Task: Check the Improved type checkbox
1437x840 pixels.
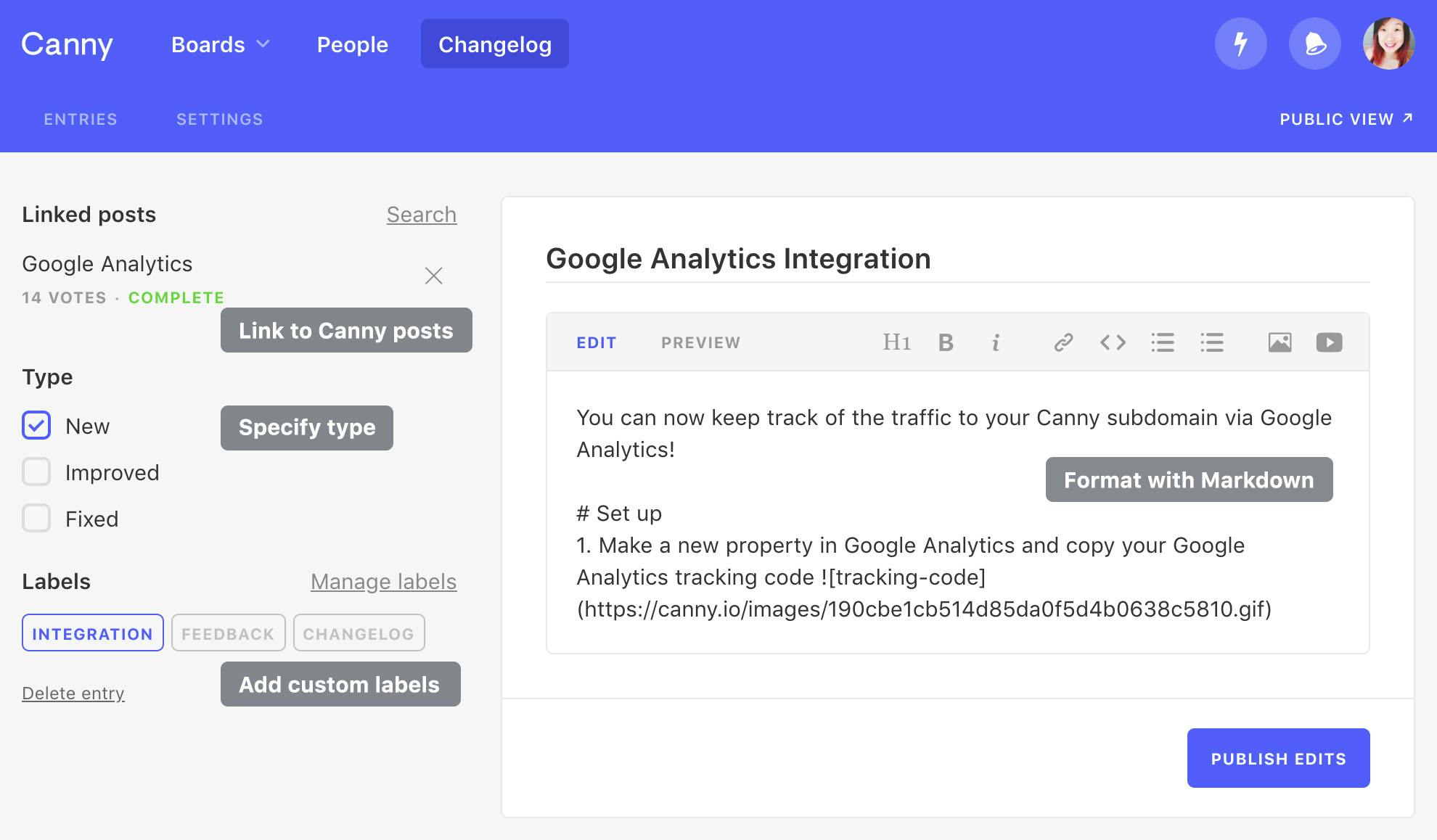Action: tap(36, 472)
